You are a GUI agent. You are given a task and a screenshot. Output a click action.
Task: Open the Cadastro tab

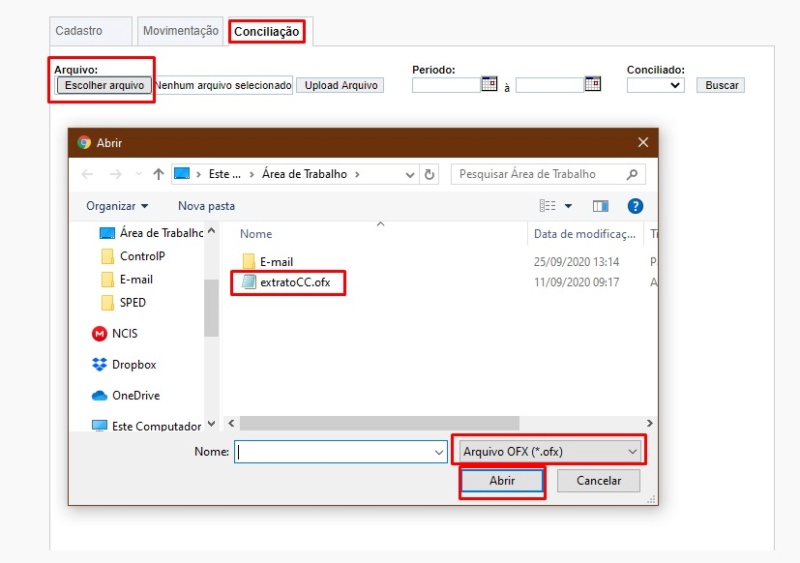(90, 31)
